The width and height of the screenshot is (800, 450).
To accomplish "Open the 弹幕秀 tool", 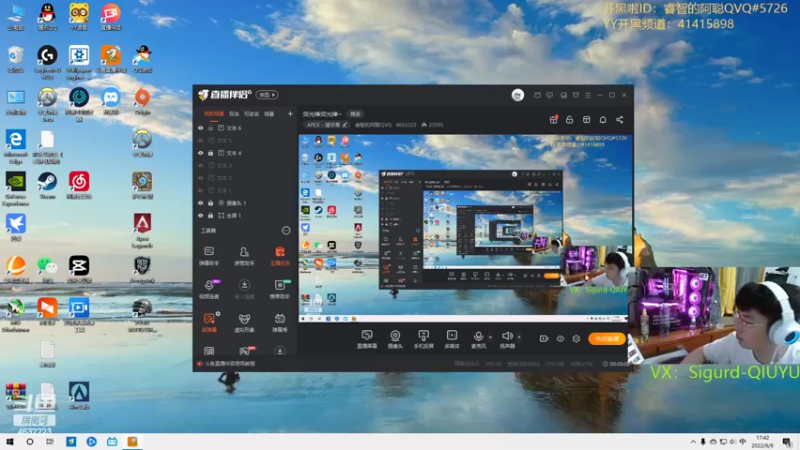I will 280,322.
